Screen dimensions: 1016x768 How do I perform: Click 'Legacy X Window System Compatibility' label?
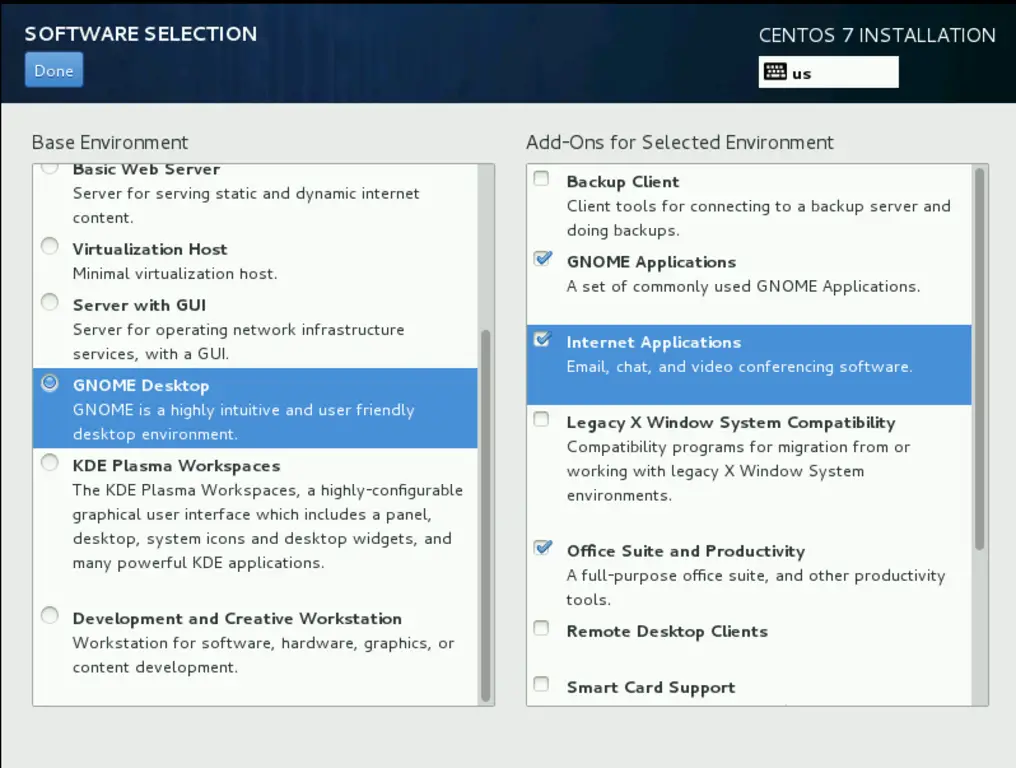(x=731, y=423)
